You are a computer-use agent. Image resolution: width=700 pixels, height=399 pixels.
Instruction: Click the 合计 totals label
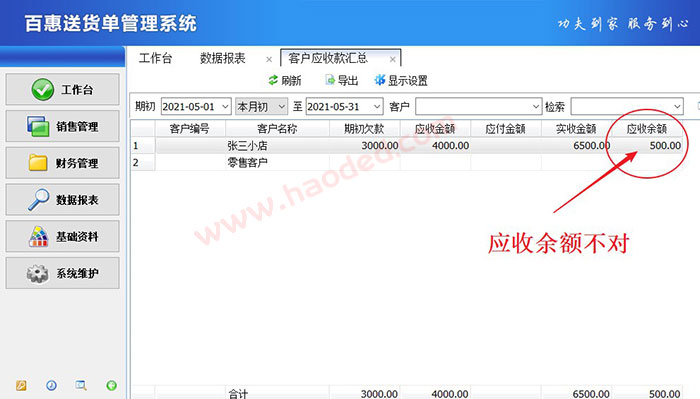(x=238, y=394)
